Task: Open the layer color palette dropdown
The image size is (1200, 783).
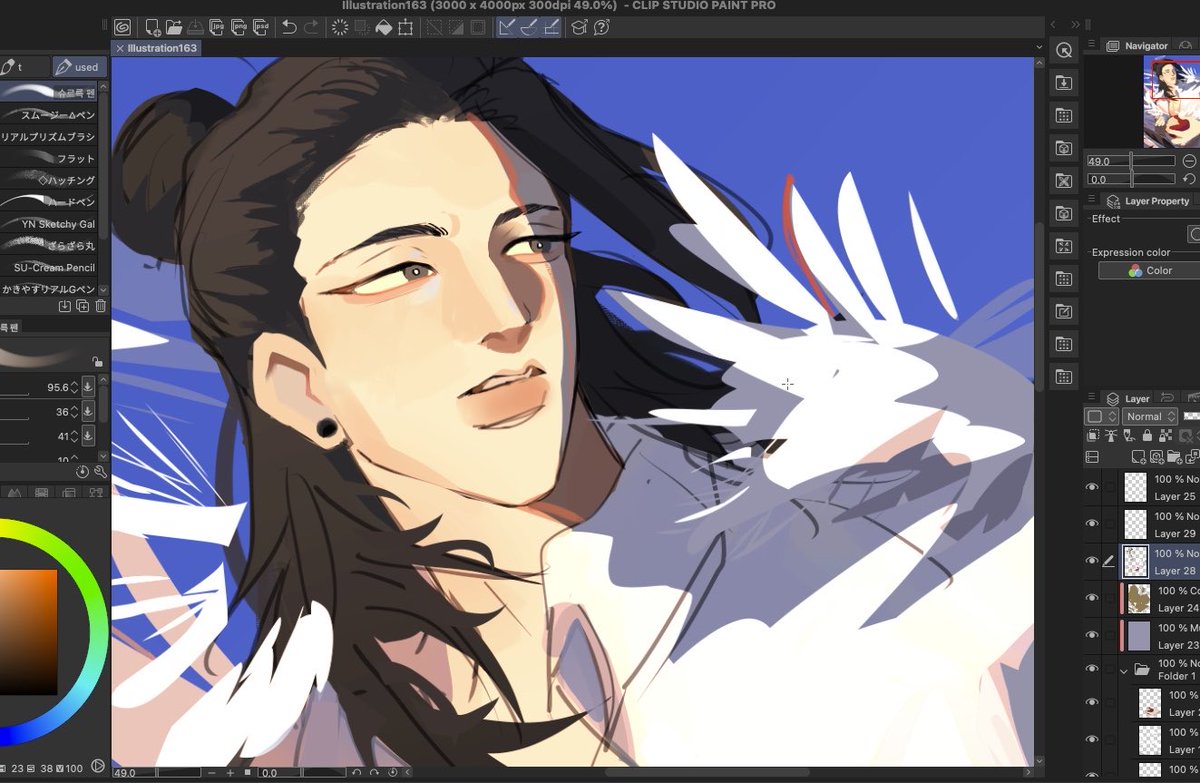Action: point(1100,416)
